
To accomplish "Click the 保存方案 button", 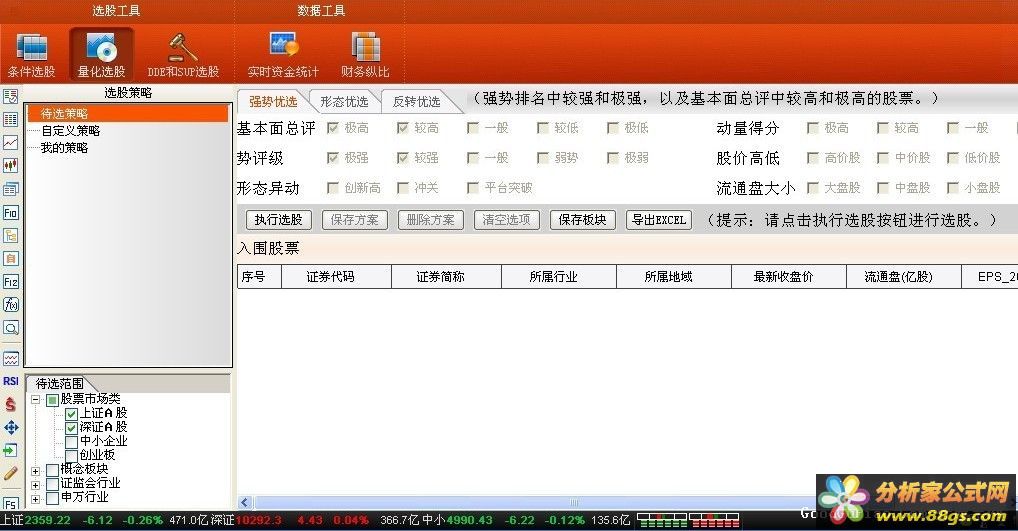I will (x=354, y=220).
